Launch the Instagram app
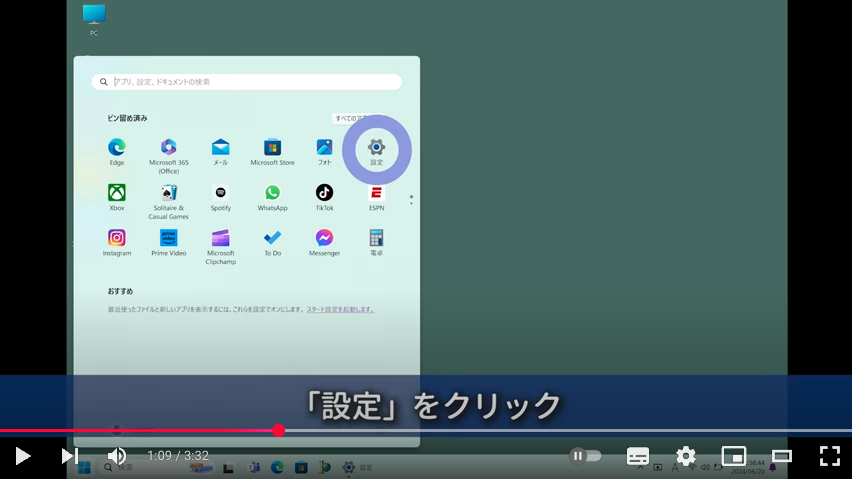852x479 pixels. click(116, 242)
